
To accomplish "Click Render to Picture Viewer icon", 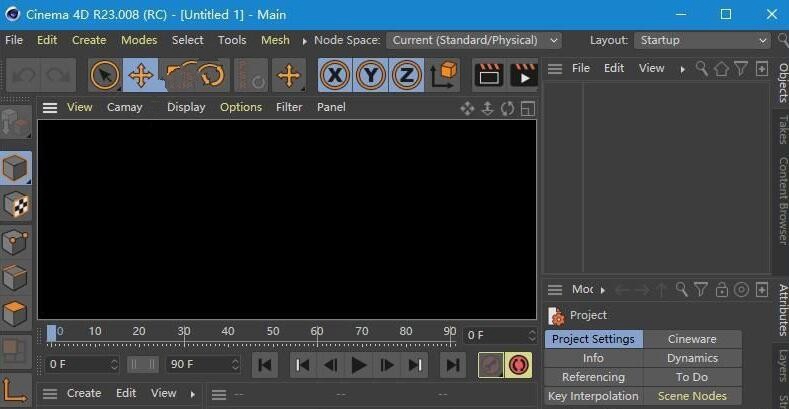I will [523, 75].
